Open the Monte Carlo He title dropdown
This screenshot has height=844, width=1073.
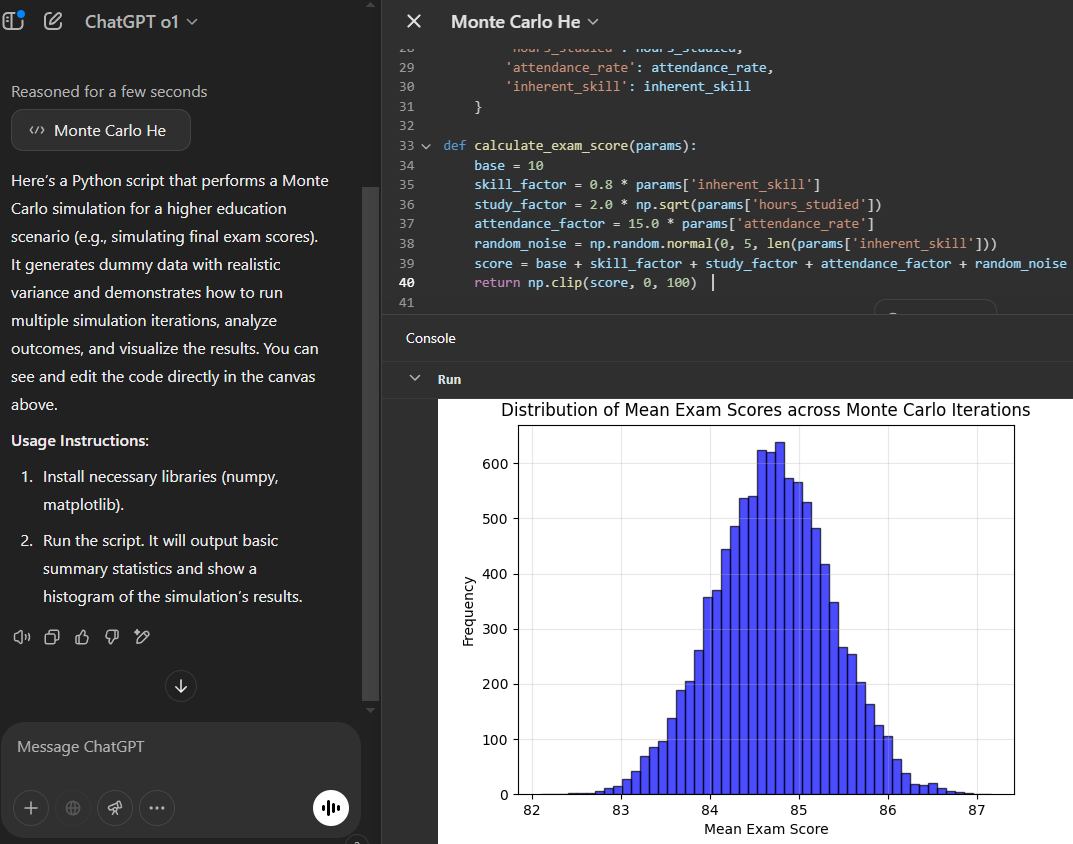pos(524,21)
